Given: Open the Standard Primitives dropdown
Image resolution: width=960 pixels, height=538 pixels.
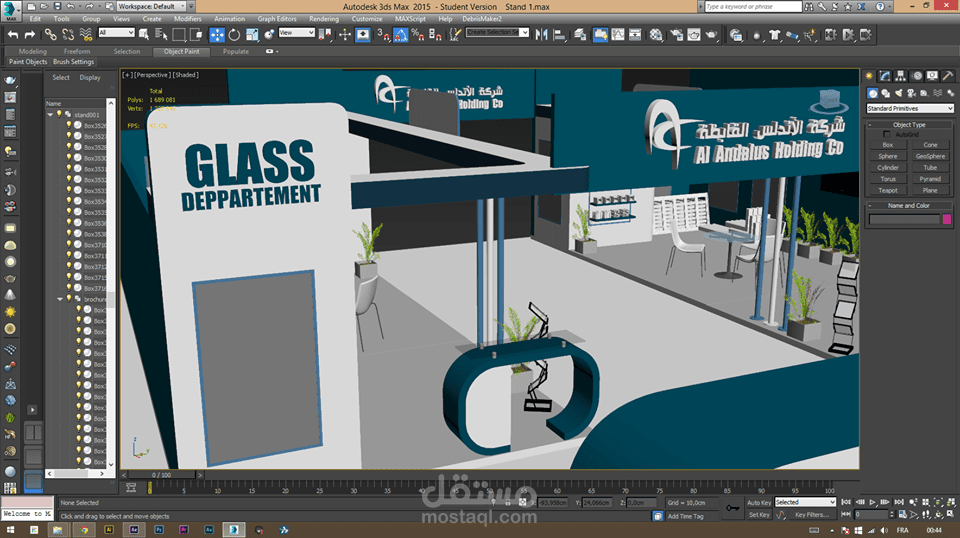Looking at the screenshot, I should coord(910,108).
